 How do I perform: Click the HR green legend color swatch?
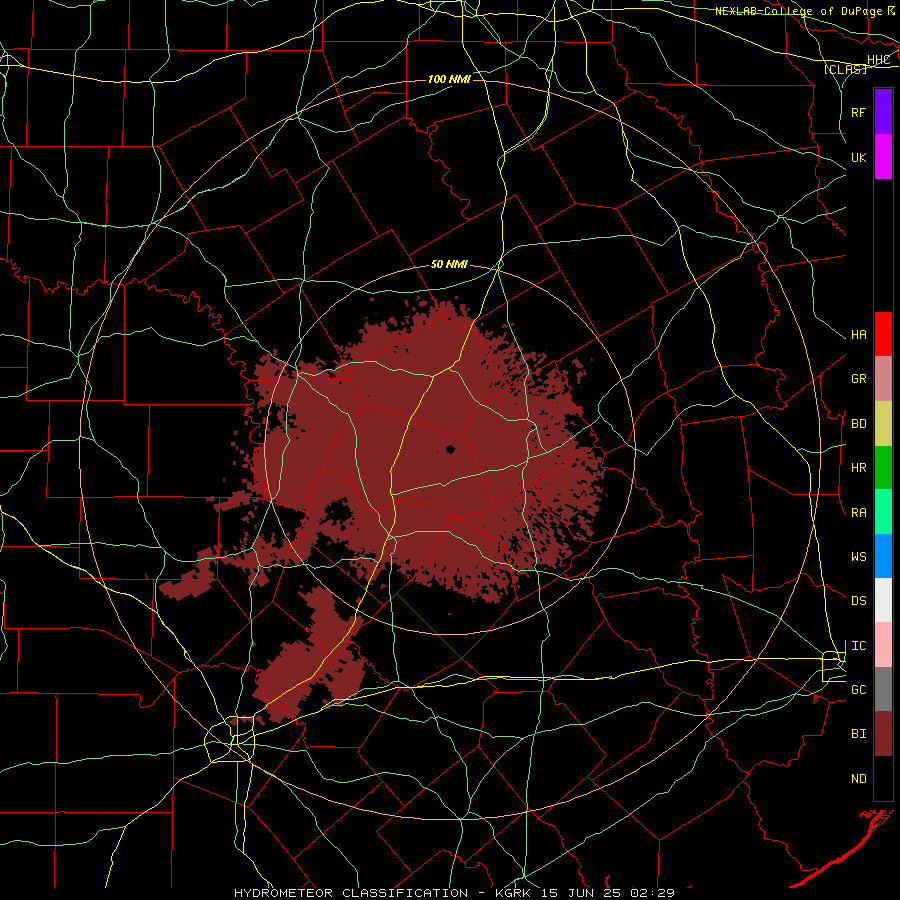(883, 468)
